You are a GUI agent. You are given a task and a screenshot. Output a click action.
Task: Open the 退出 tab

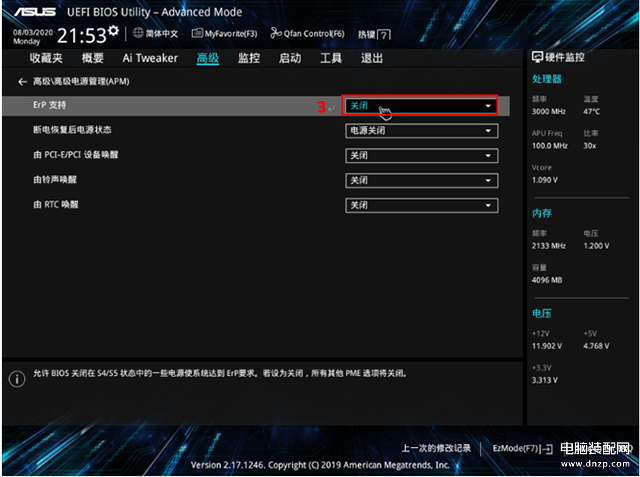click(x=372, y=58)
